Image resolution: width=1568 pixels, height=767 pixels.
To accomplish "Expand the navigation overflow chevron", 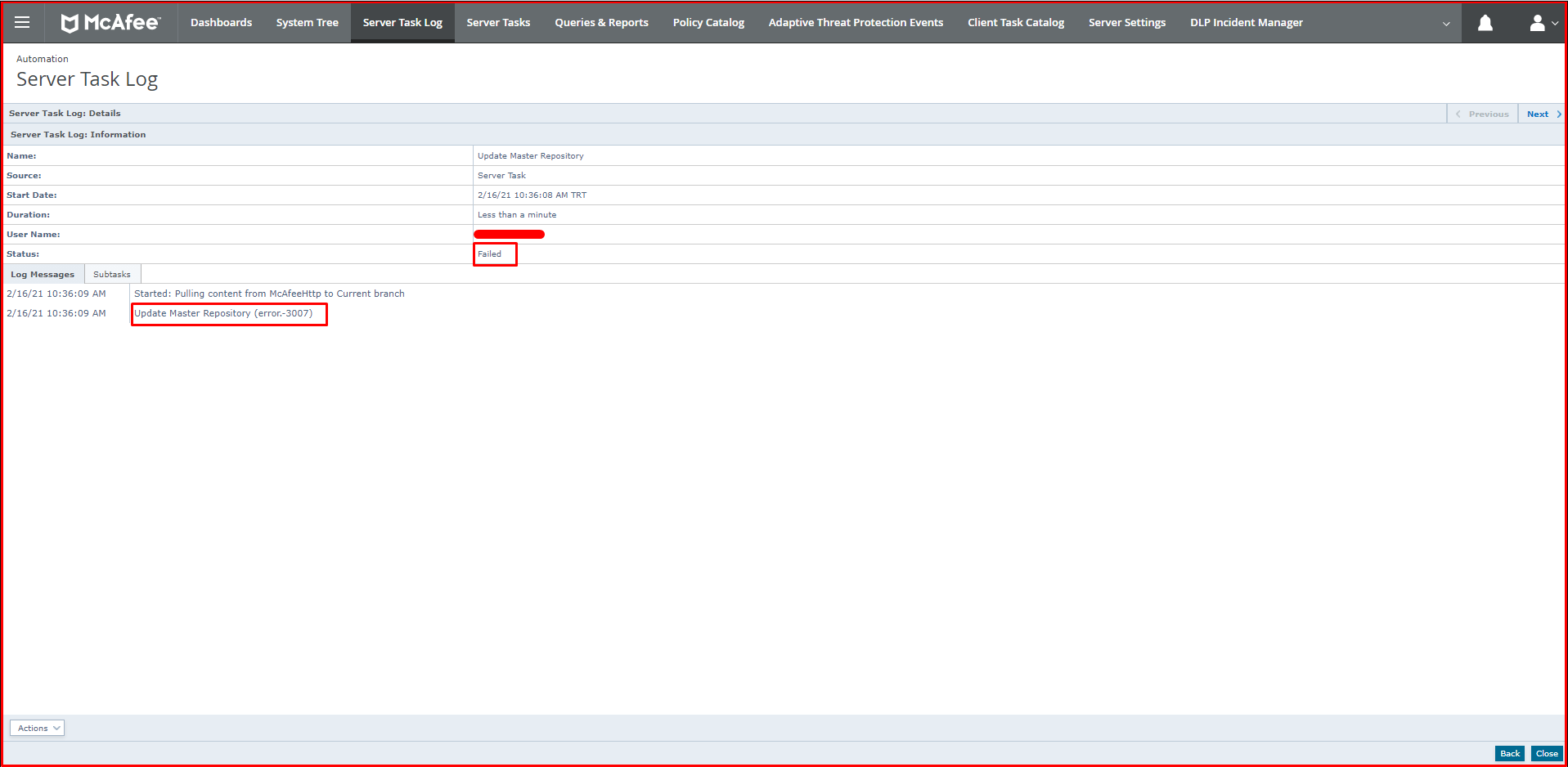I will 1446,24.
